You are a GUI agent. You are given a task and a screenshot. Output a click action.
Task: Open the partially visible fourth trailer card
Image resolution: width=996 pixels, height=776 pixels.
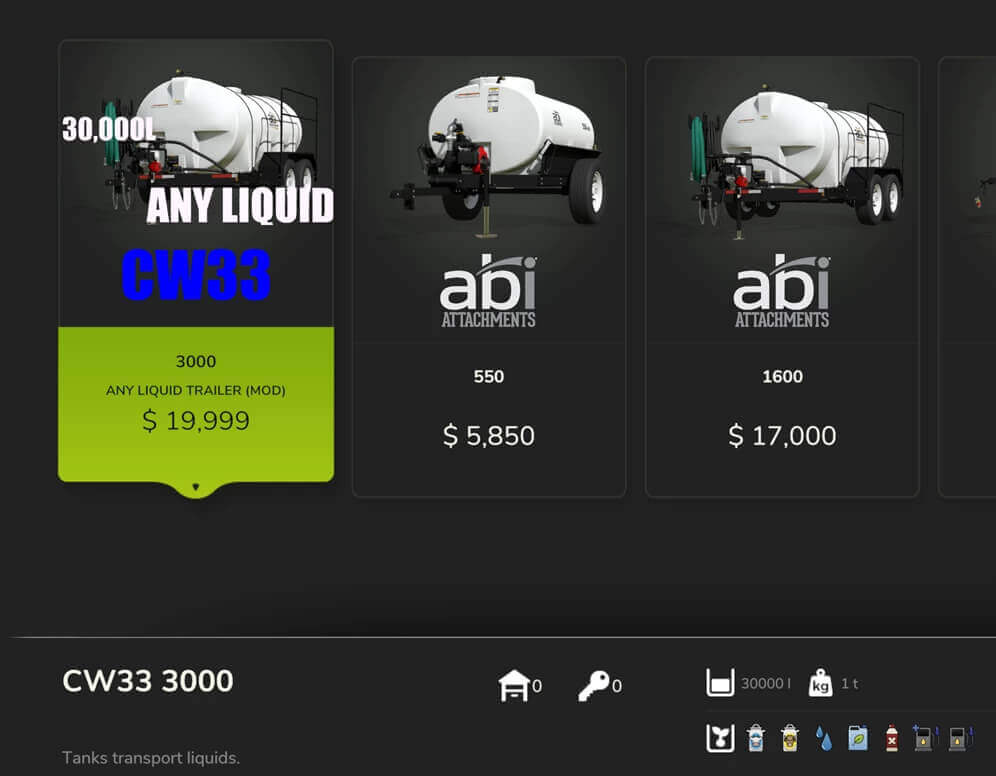[x=967, y=277]
